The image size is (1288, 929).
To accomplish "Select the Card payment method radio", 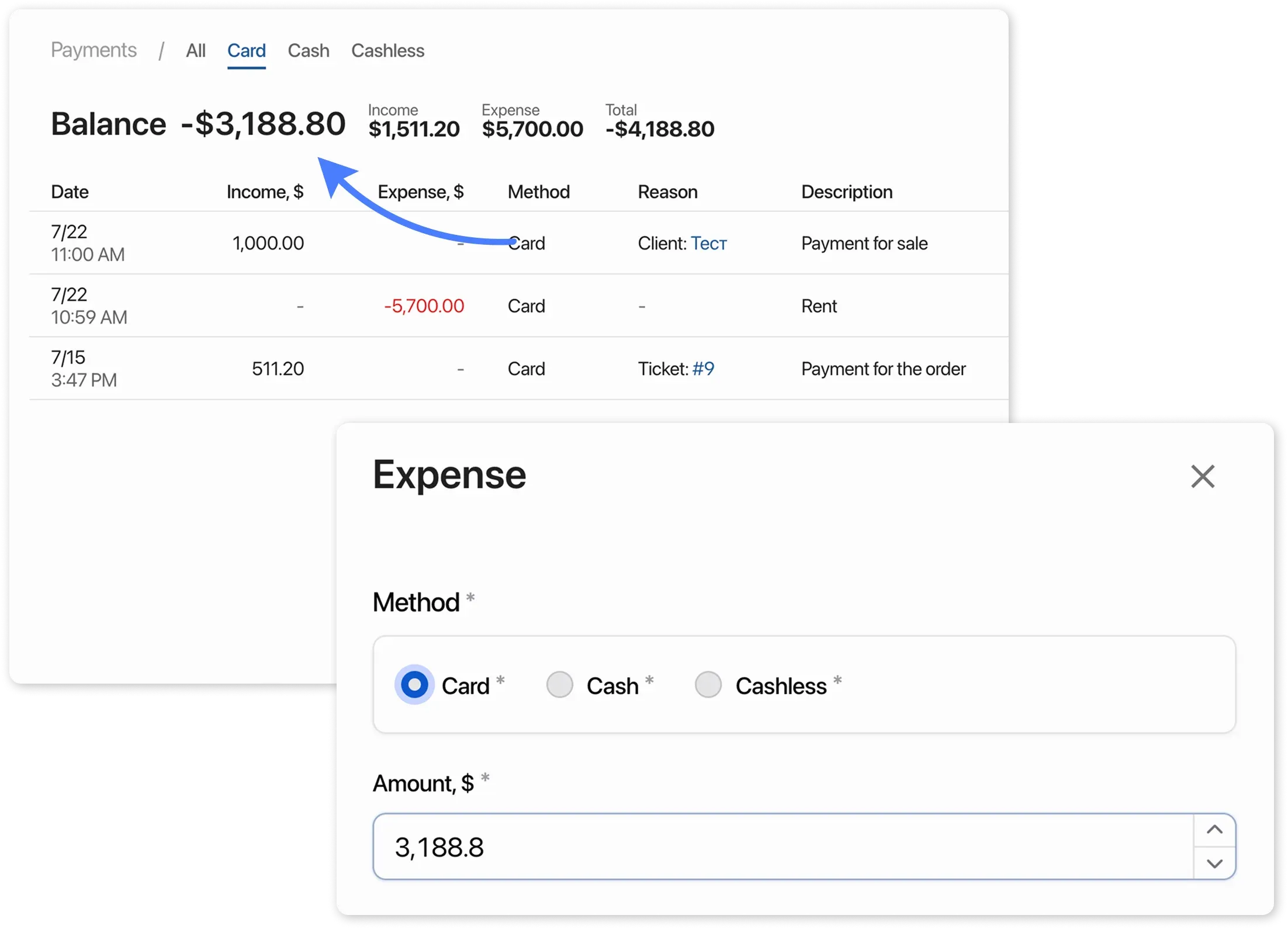I will [x=414, y=685].
